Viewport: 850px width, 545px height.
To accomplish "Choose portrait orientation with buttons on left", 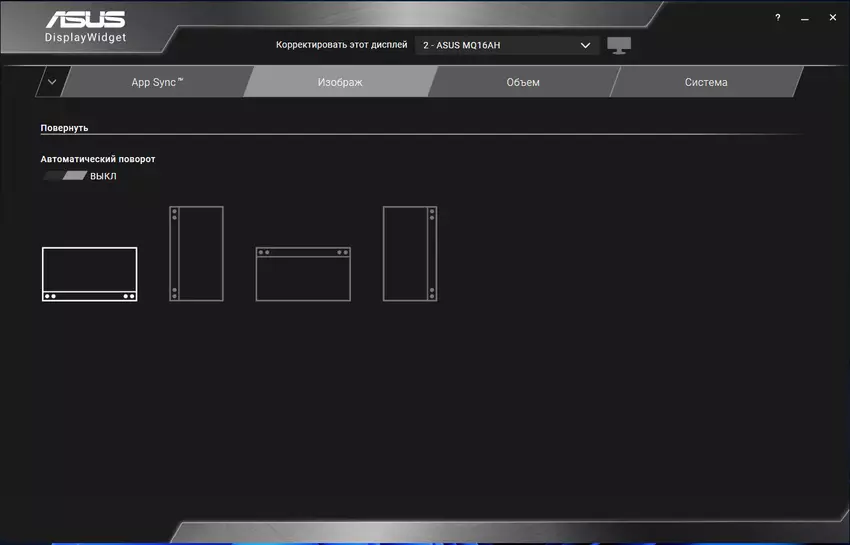I will pos(196,253).
